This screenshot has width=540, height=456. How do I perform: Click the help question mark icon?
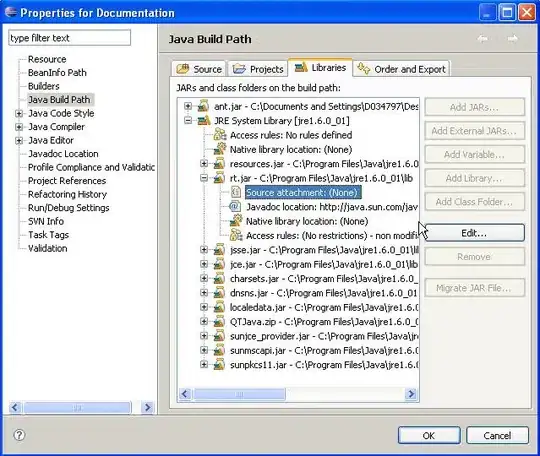(19, 435)
